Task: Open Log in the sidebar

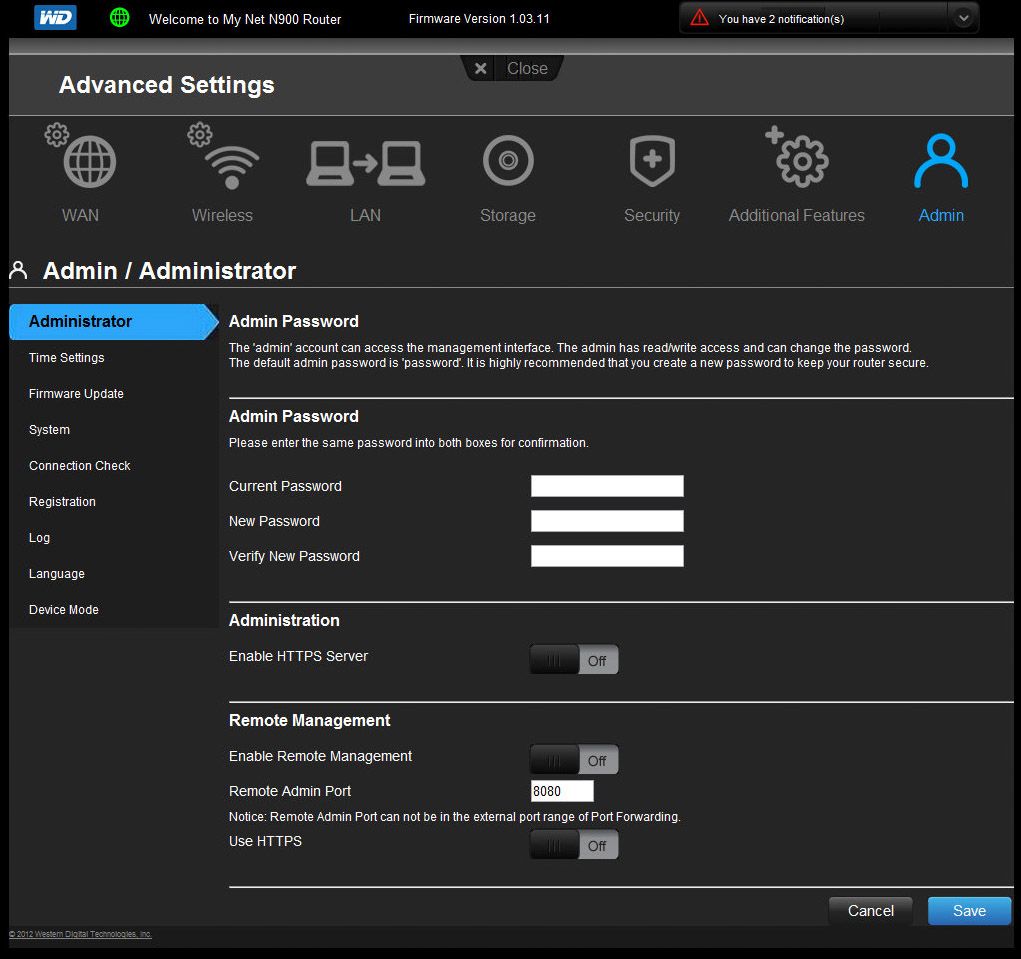Action: pyautogui.click(x=39, y=538)
